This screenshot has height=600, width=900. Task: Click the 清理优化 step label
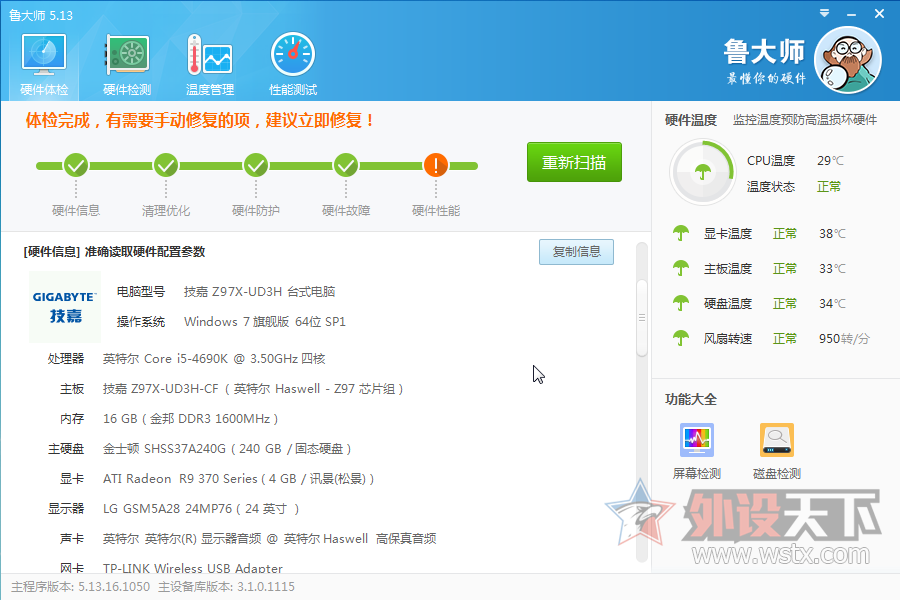point(166,211)
